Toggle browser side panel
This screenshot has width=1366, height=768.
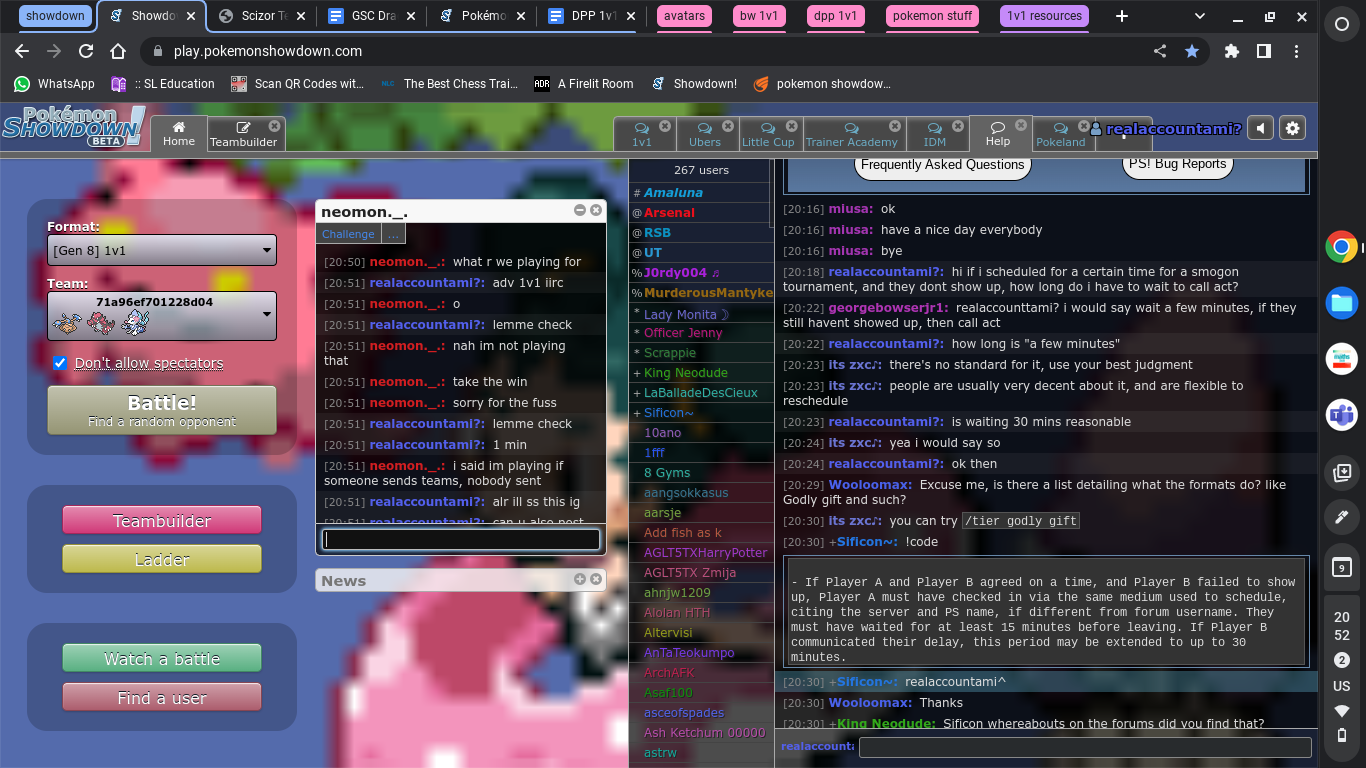(x=1264, y=51)
